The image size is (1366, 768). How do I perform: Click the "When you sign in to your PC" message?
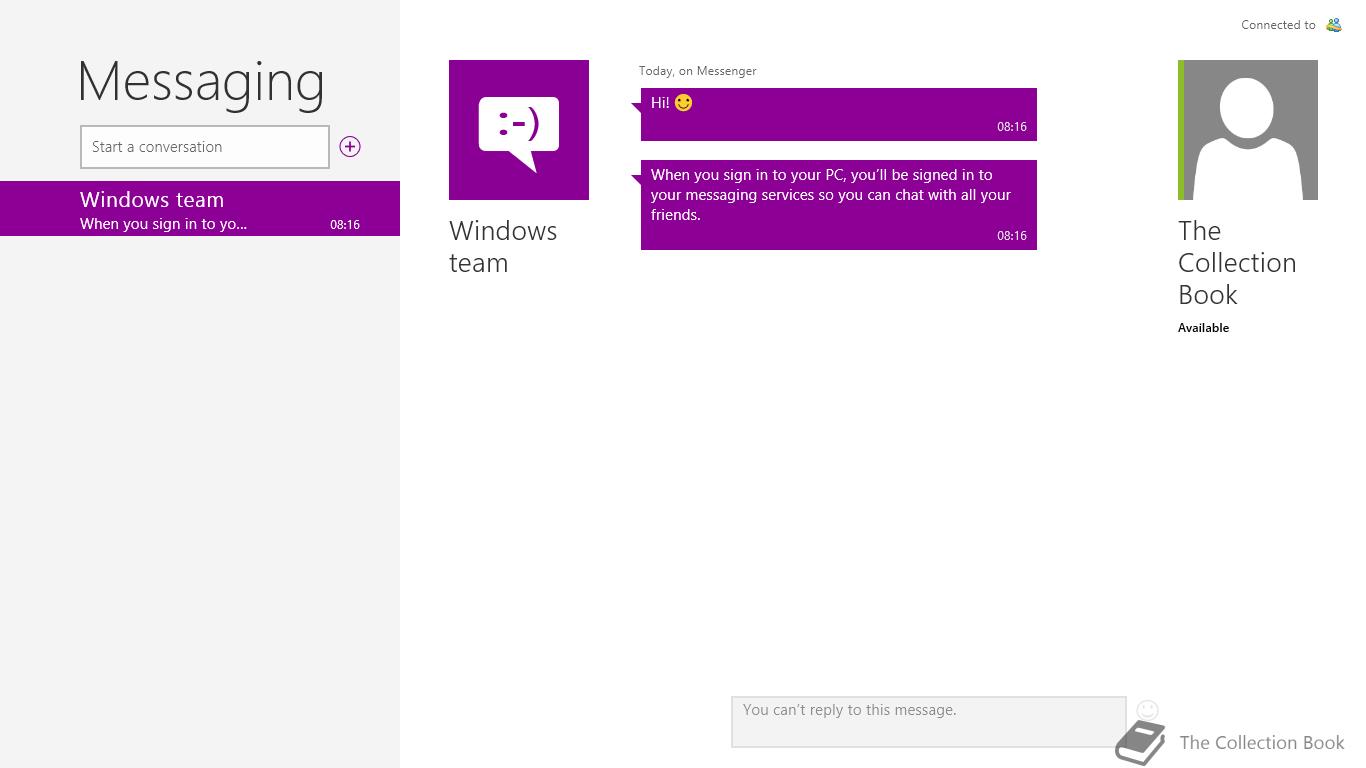[x=839, y=205]
